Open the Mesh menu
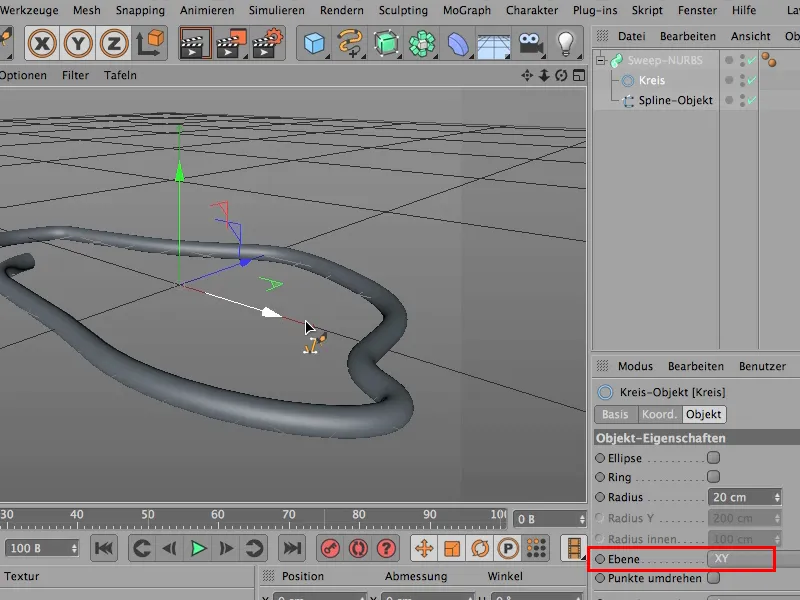The image size is (800, 600). (87, 10)
